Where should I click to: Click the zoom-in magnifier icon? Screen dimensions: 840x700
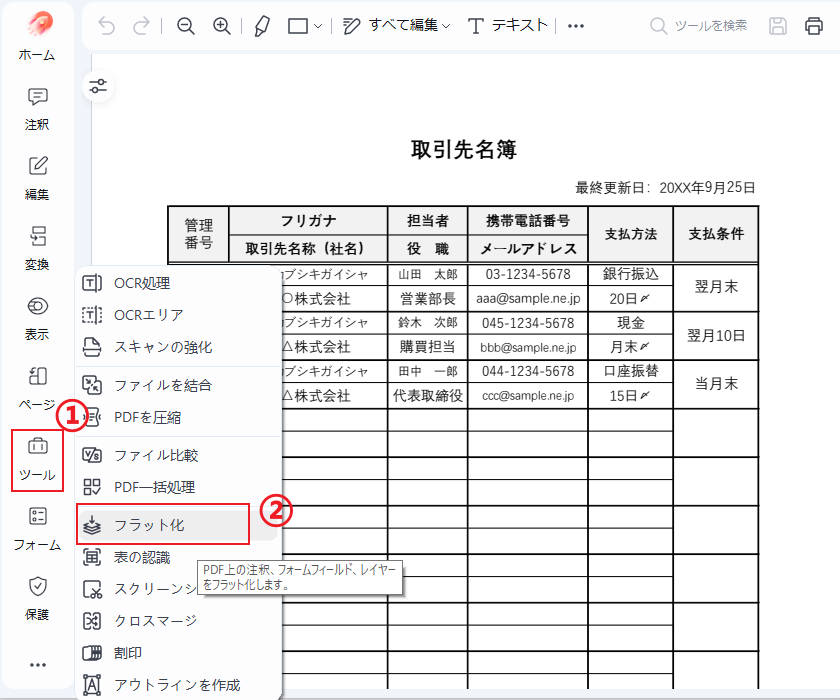tap(222, 26)
